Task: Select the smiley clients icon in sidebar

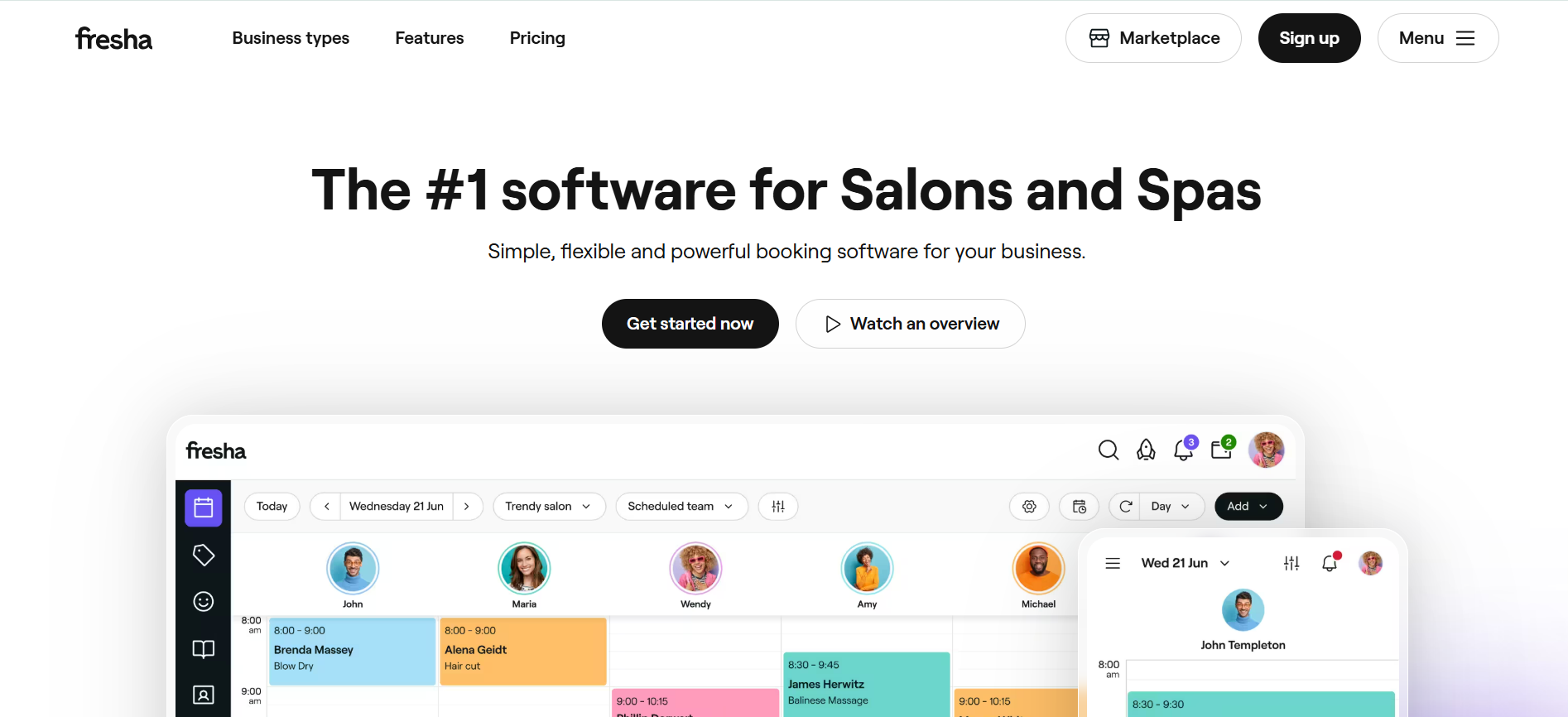Action: click(x=204, y=601)
